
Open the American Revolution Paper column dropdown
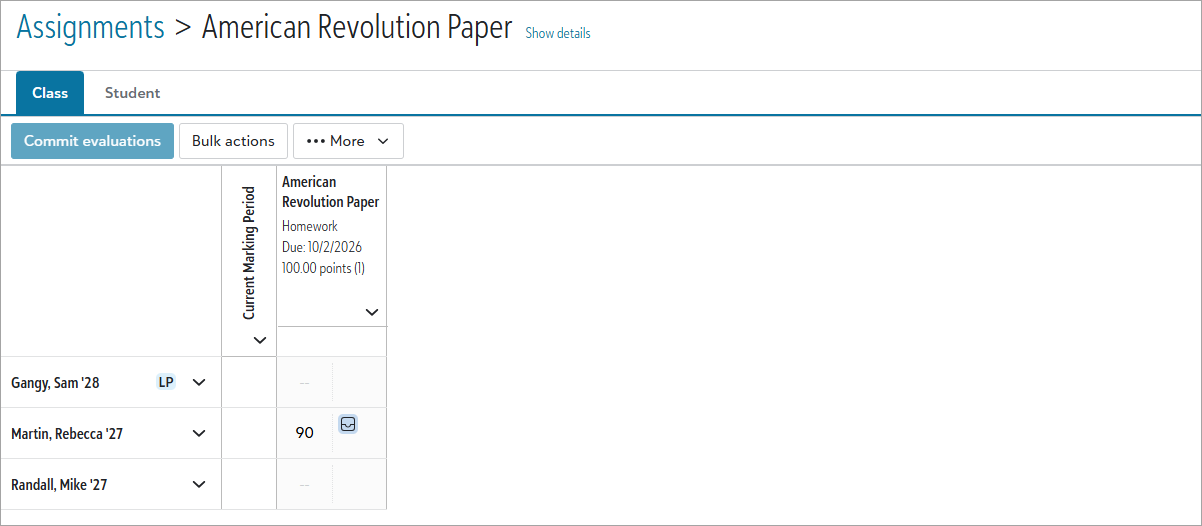(x=372, y=312)
